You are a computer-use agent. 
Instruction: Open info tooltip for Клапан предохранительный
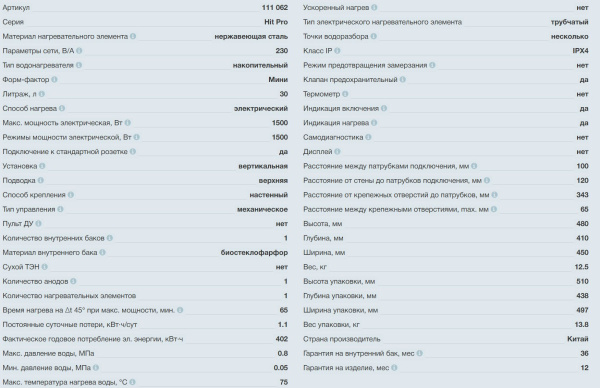[403, 79]
